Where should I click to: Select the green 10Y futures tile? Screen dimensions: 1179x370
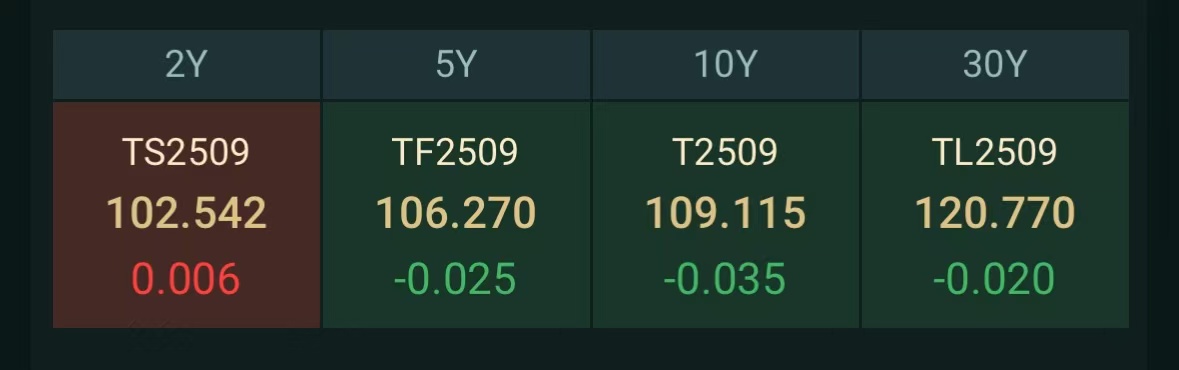[x=726, y=215]
